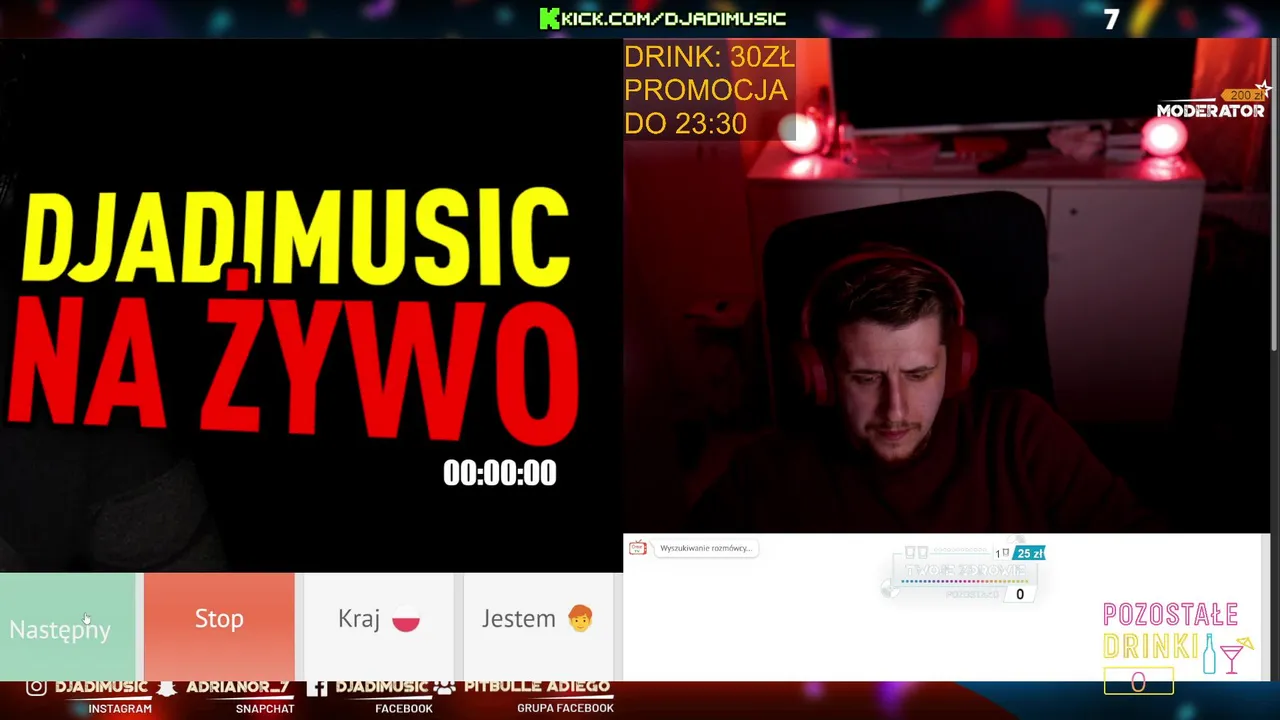
Task: Click the number 7 at top right
Action: tap(1112, 20)
